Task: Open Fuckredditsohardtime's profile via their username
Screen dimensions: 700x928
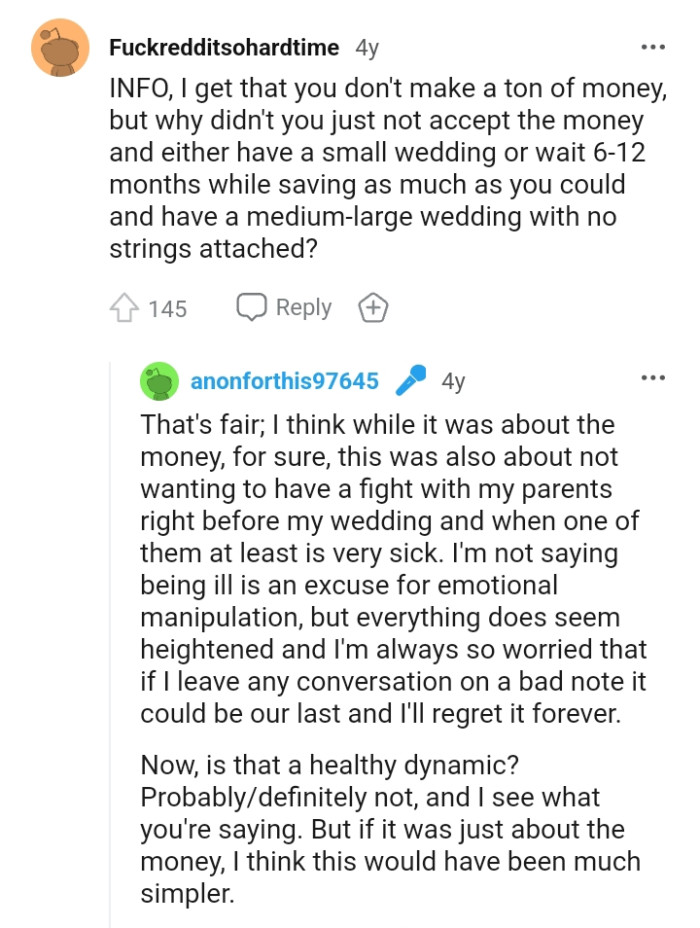Action: point(222,46)
